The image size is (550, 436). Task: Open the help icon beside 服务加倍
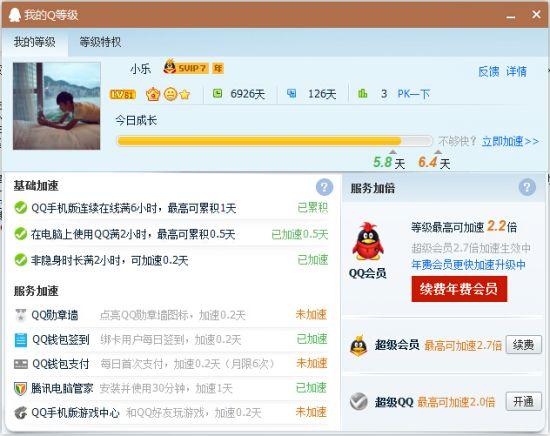pyautogui.click(x=527, y=187)
